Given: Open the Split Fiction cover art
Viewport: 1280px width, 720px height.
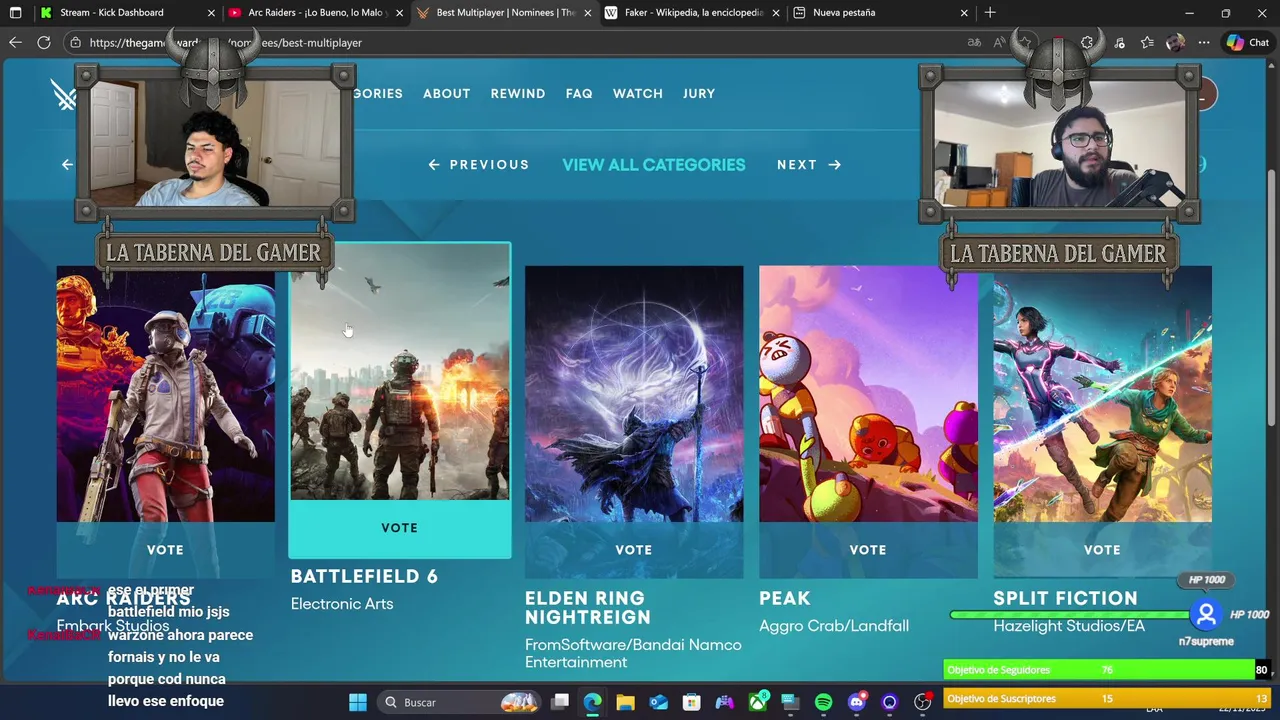Looking at the screenshot, I should pos(1102,394).
